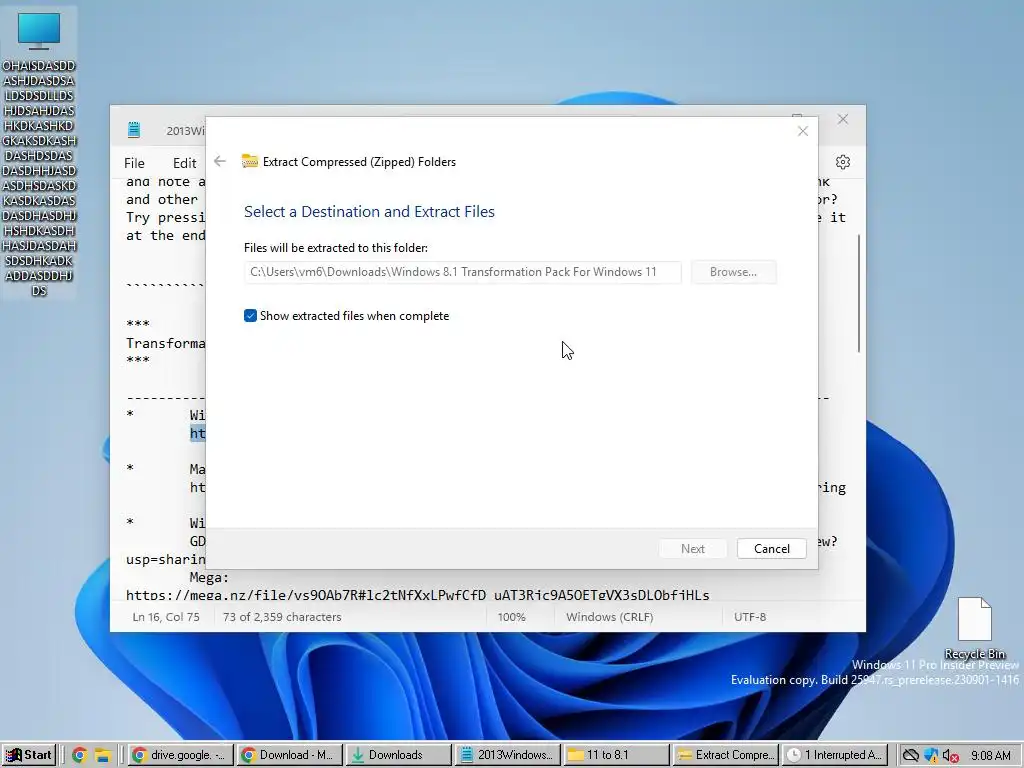Select the computer monitor desktop icon

point(39,153)
